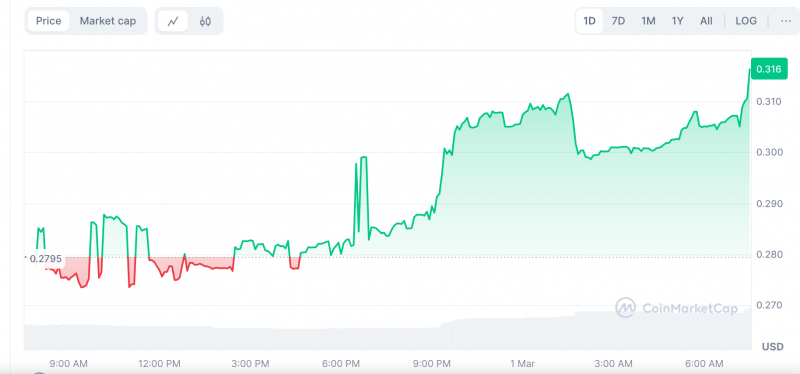Choose the 1M time range
This screenshot has height=374, width=800.
[648, 21]
